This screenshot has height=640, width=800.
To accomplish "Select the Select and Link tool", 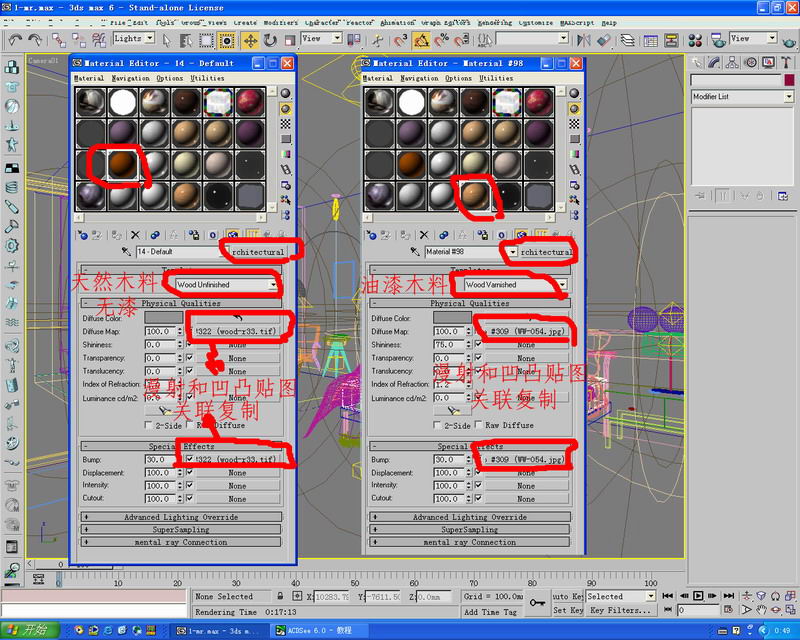I will click(59, 40).
